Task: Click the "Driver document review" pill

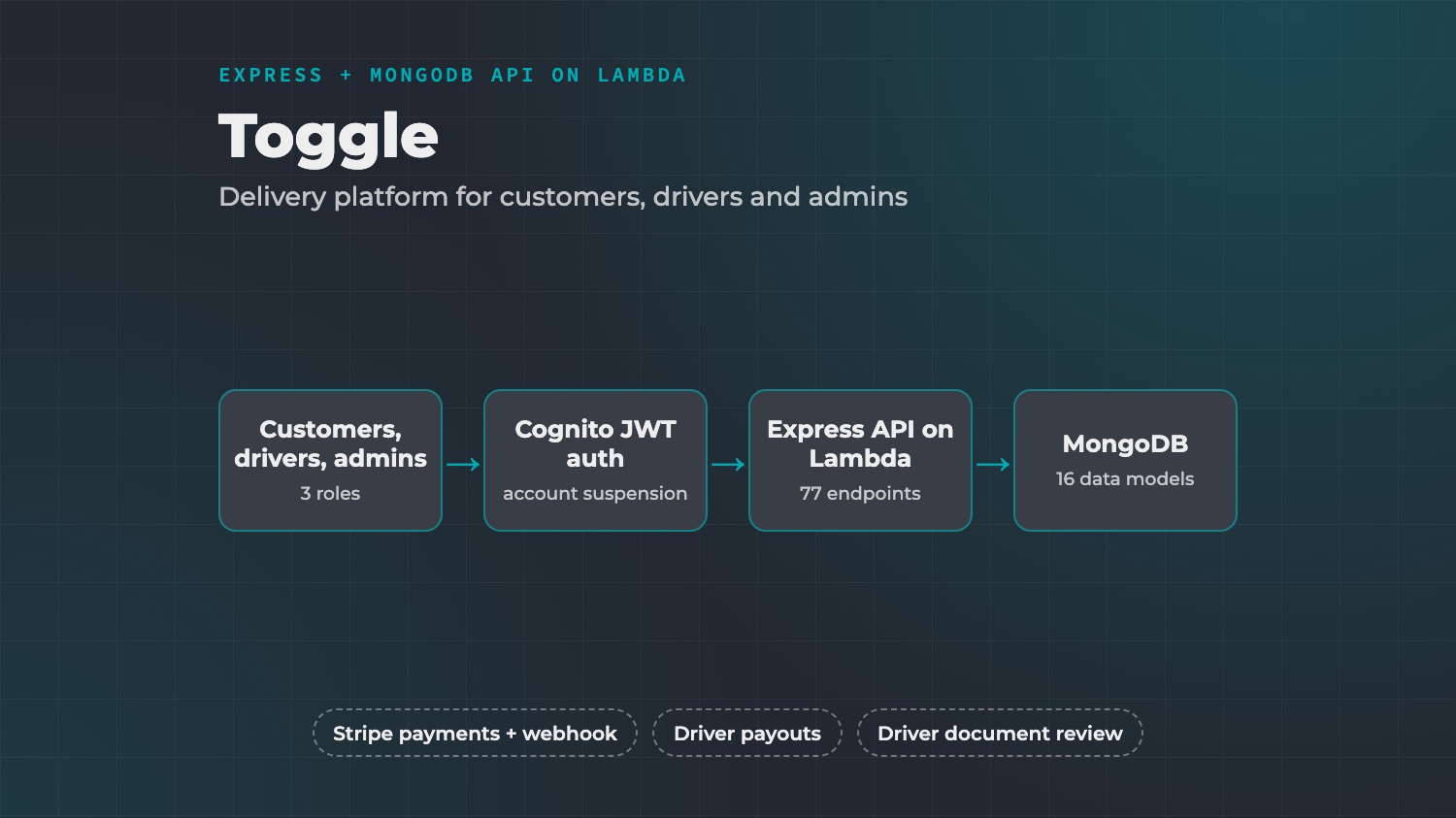Action: click(1000, 733)
